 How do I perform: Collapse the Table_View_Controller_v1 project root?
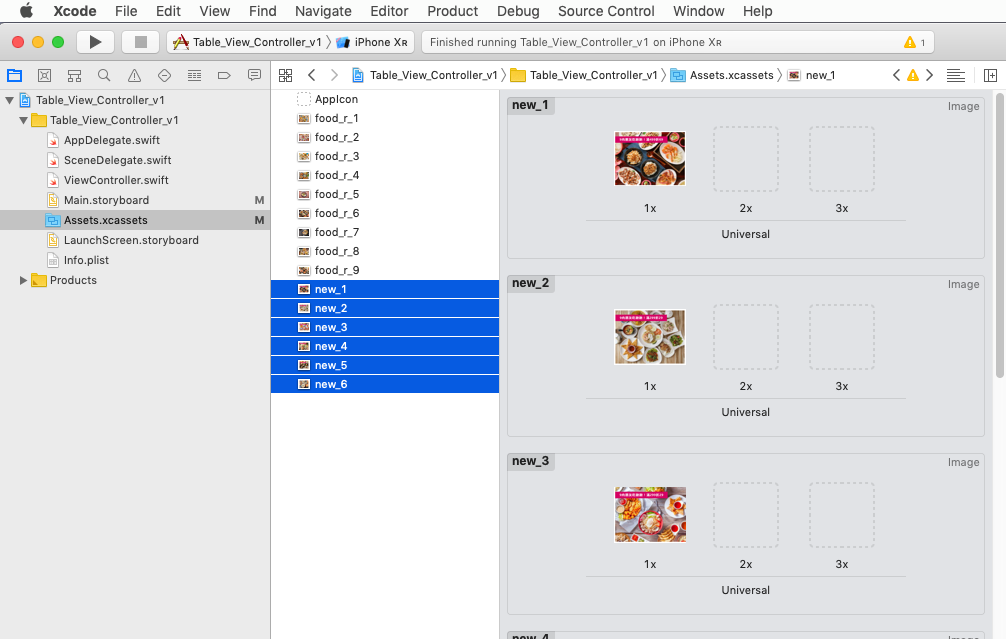pos(10,100)
